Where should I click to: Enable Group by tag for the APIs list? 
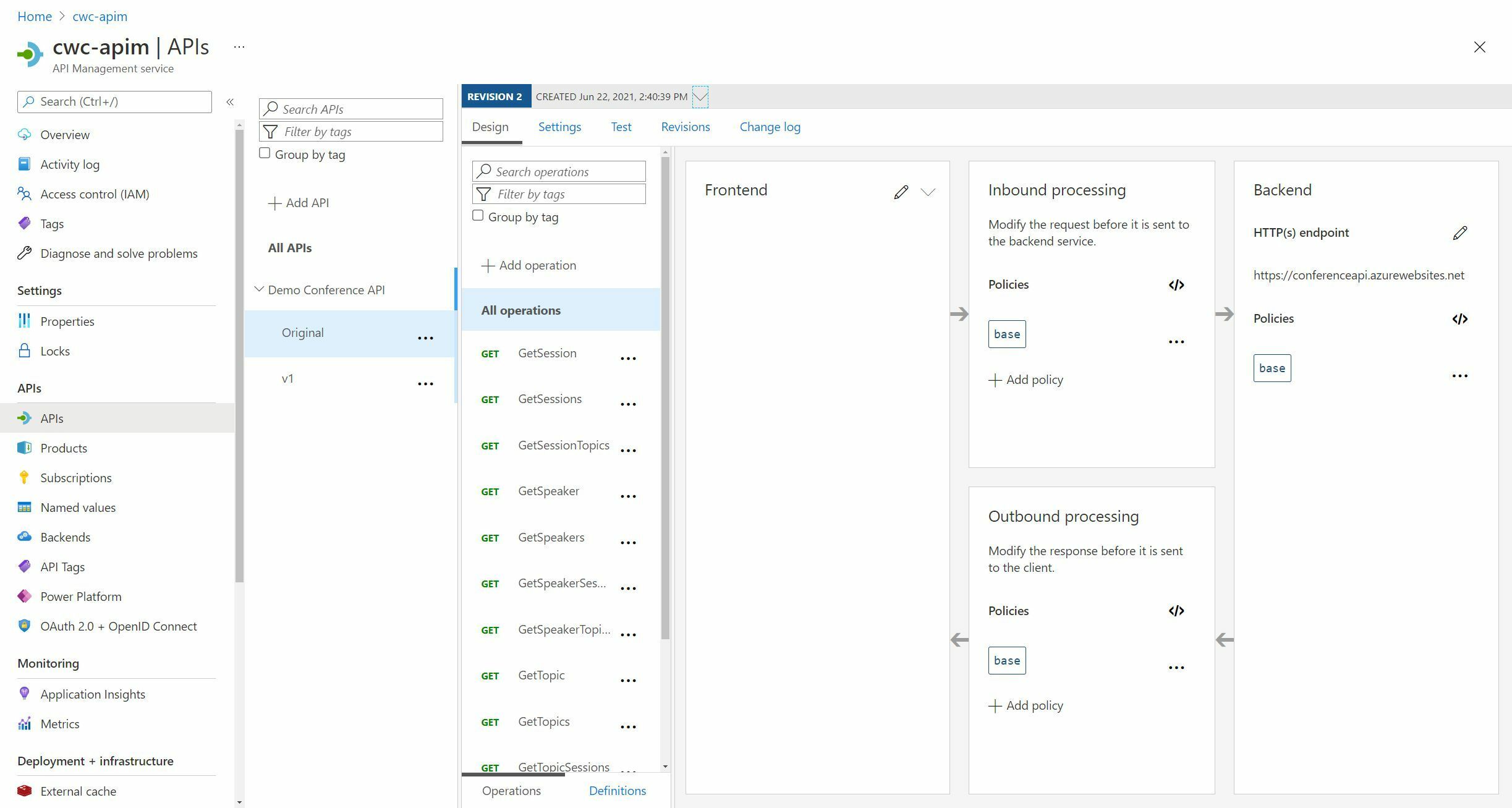pos(265,153)
